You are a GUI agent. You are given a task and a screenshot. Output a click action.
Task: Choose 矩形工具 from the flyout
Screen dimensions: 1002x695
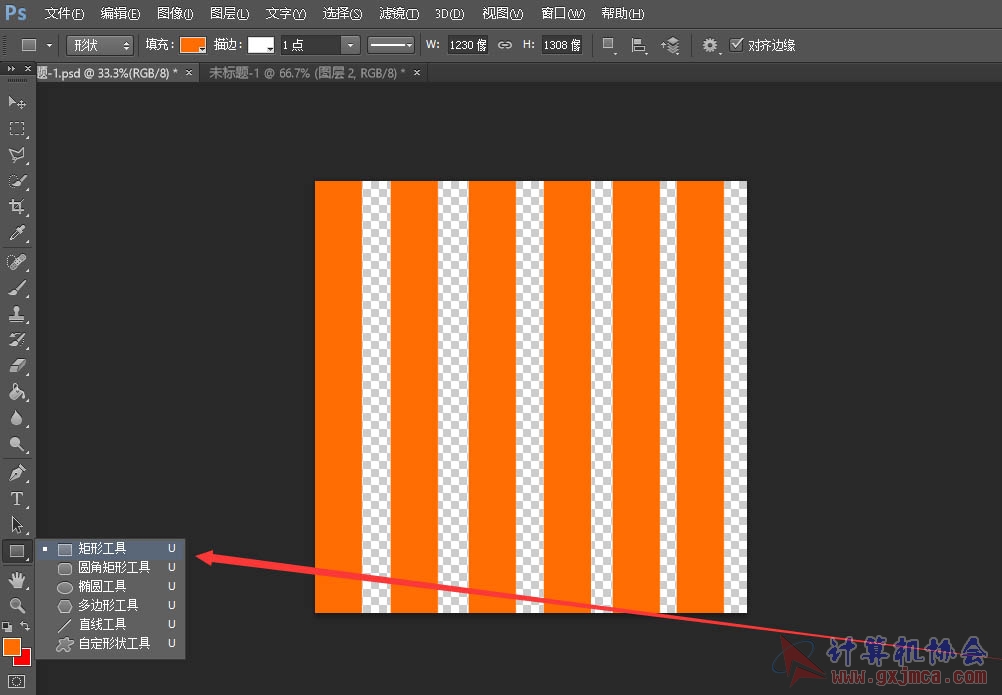pyautogui.click(x=111, y=548)
